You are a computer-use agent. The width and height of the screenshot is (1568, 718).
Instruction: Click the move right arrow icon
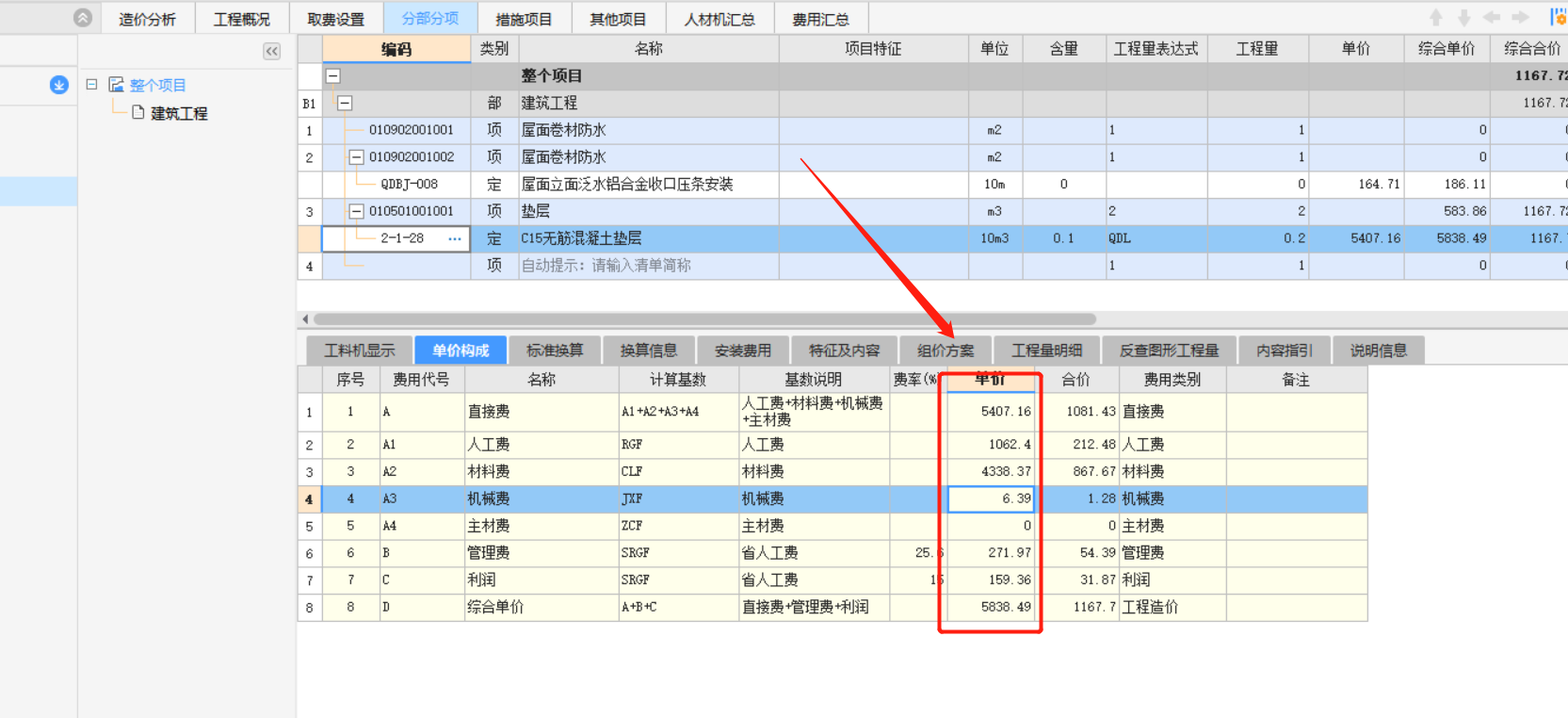tap(1520, 18)
